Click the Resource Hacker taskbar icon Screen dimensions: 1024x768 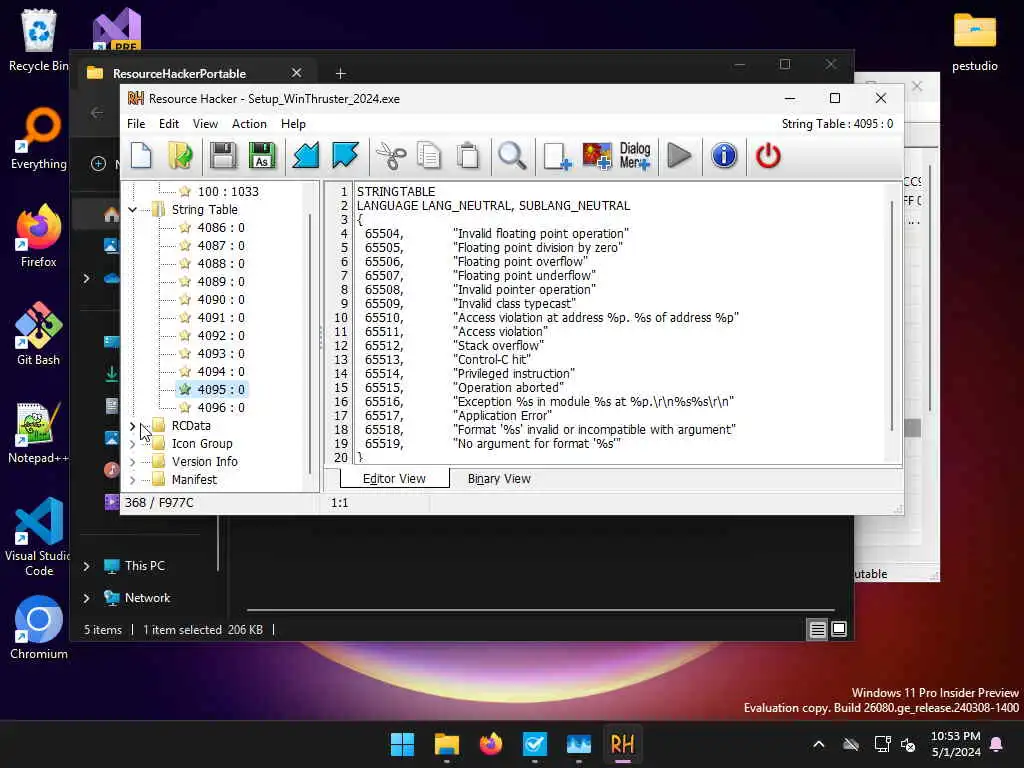(622, 744)
